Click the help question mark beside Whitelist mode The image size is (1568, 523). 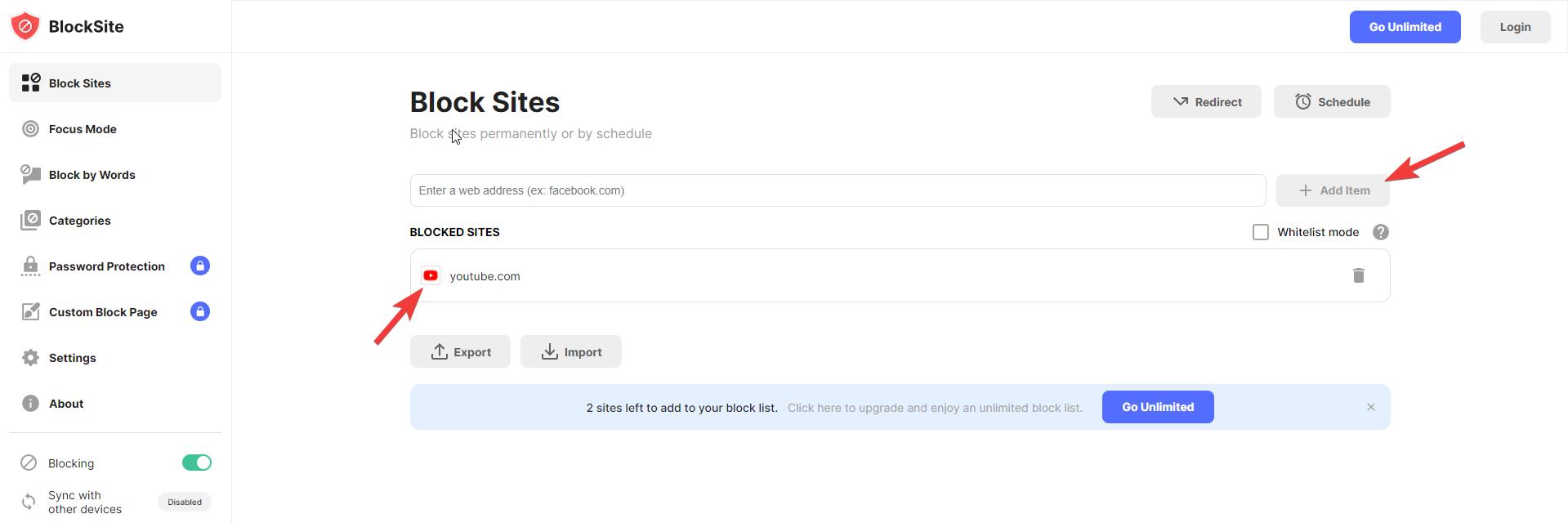1380,232
